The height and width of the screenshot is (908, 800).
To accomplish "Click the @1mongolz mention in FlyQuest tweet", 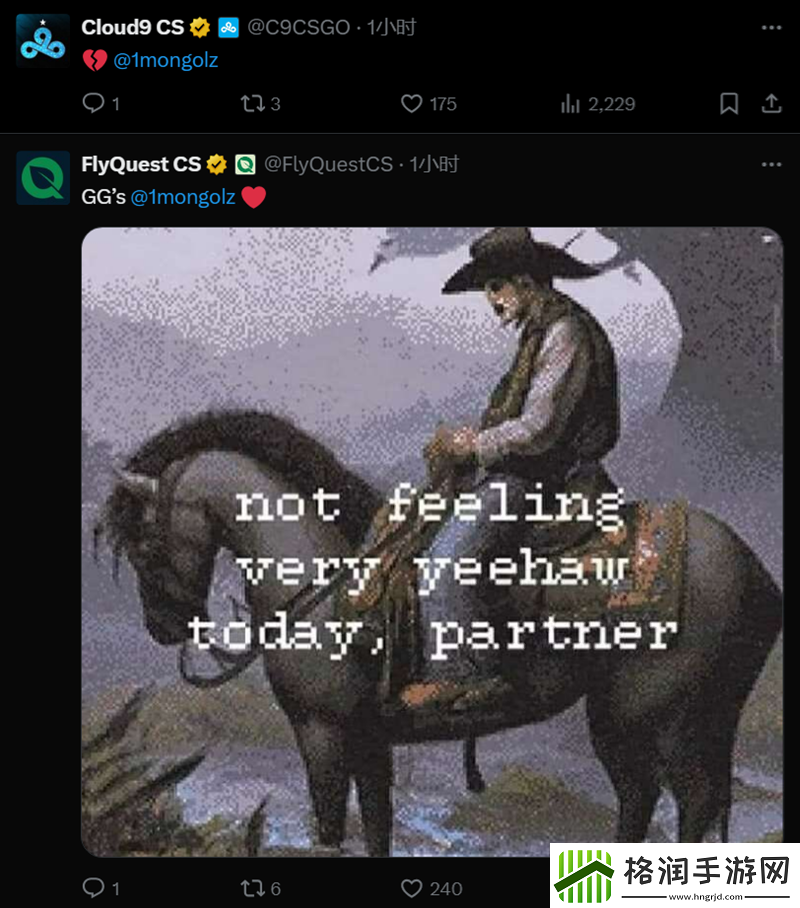I will click(183, 197).
